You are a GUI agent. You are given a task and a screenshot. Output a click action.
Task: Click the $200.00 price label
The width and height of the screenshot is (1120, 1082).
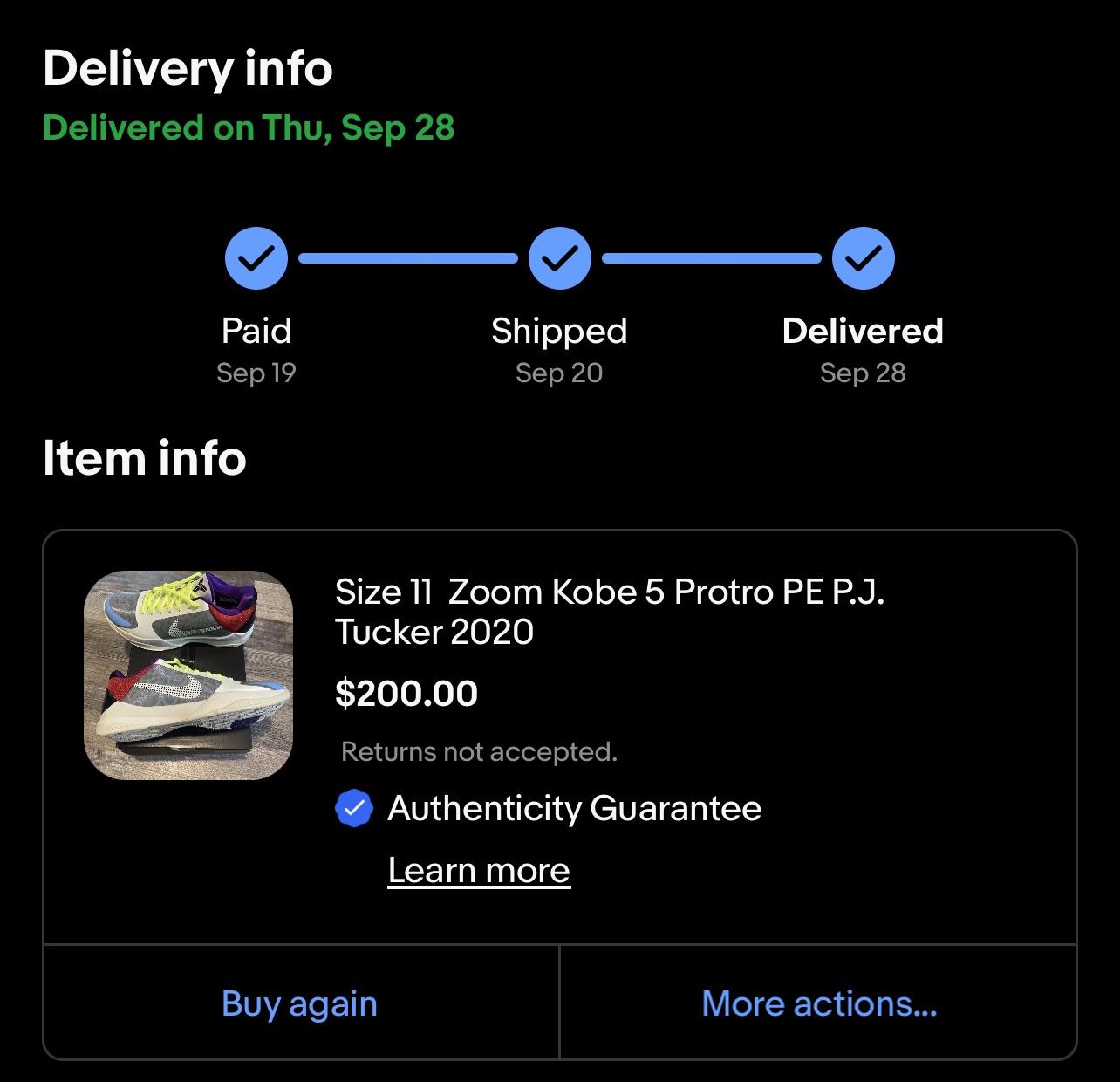406,693
